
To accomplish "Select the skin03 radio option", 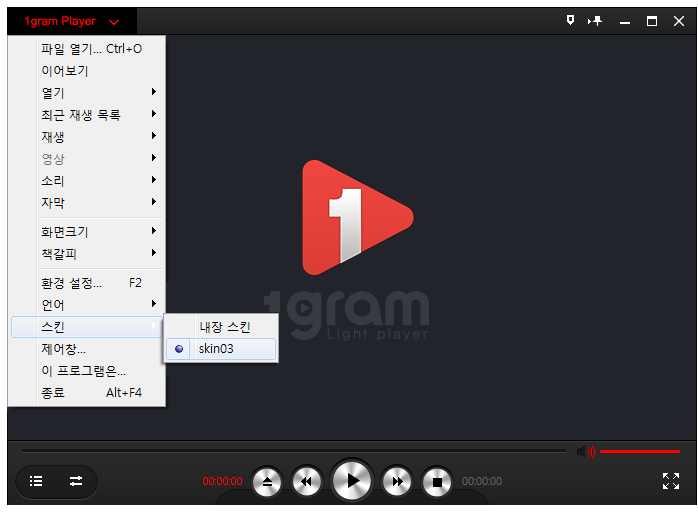I will coord(221,349).
